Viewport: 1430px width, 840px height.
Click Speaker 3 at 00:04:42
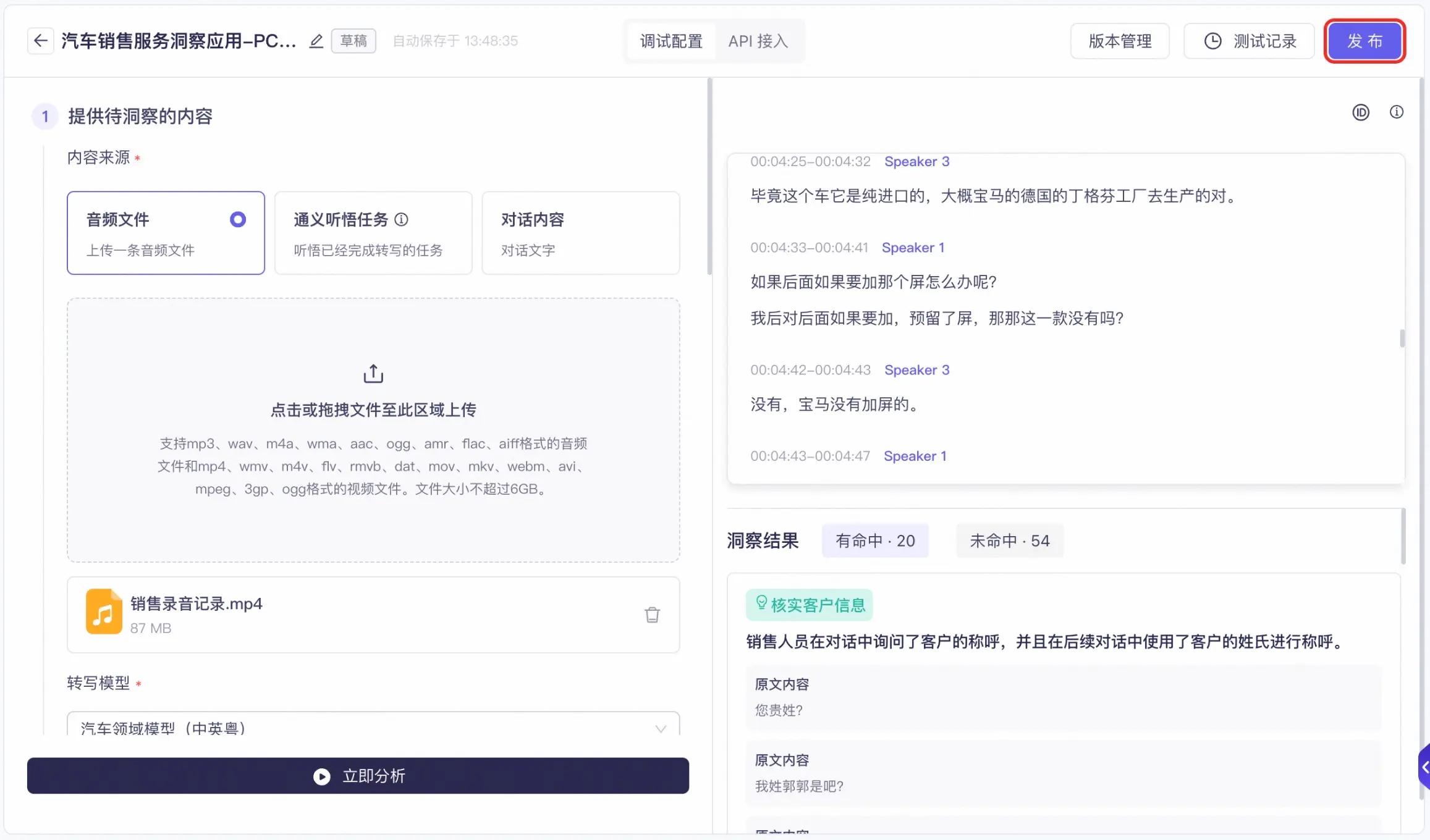917,370
